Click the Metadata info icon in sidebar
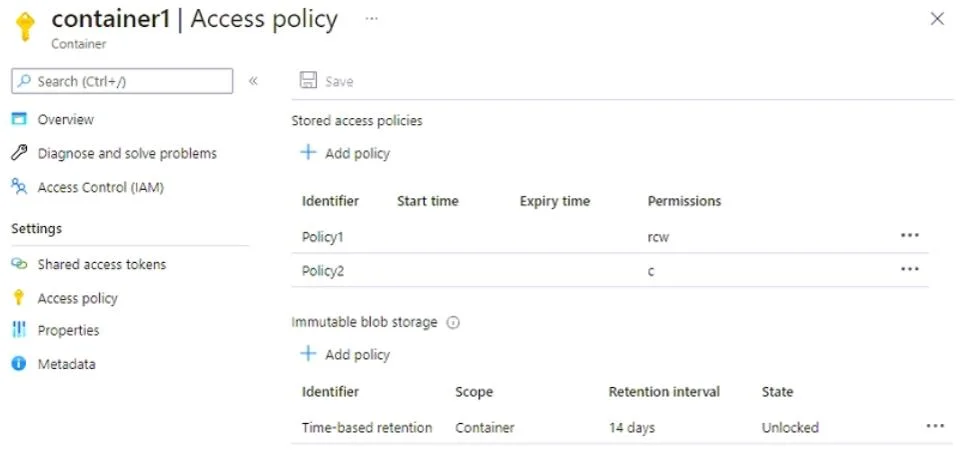The width and height of the screenshot is (964, 457). pyautogui.click(x=20, y=364)
